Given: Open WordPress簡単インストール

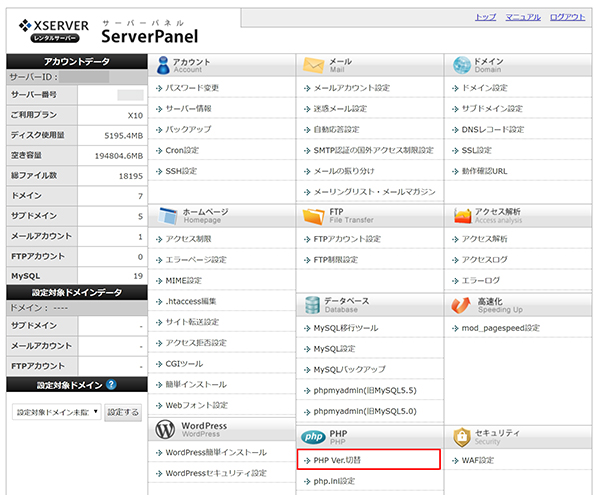Looking at the screenshot, I should (216, 453).
